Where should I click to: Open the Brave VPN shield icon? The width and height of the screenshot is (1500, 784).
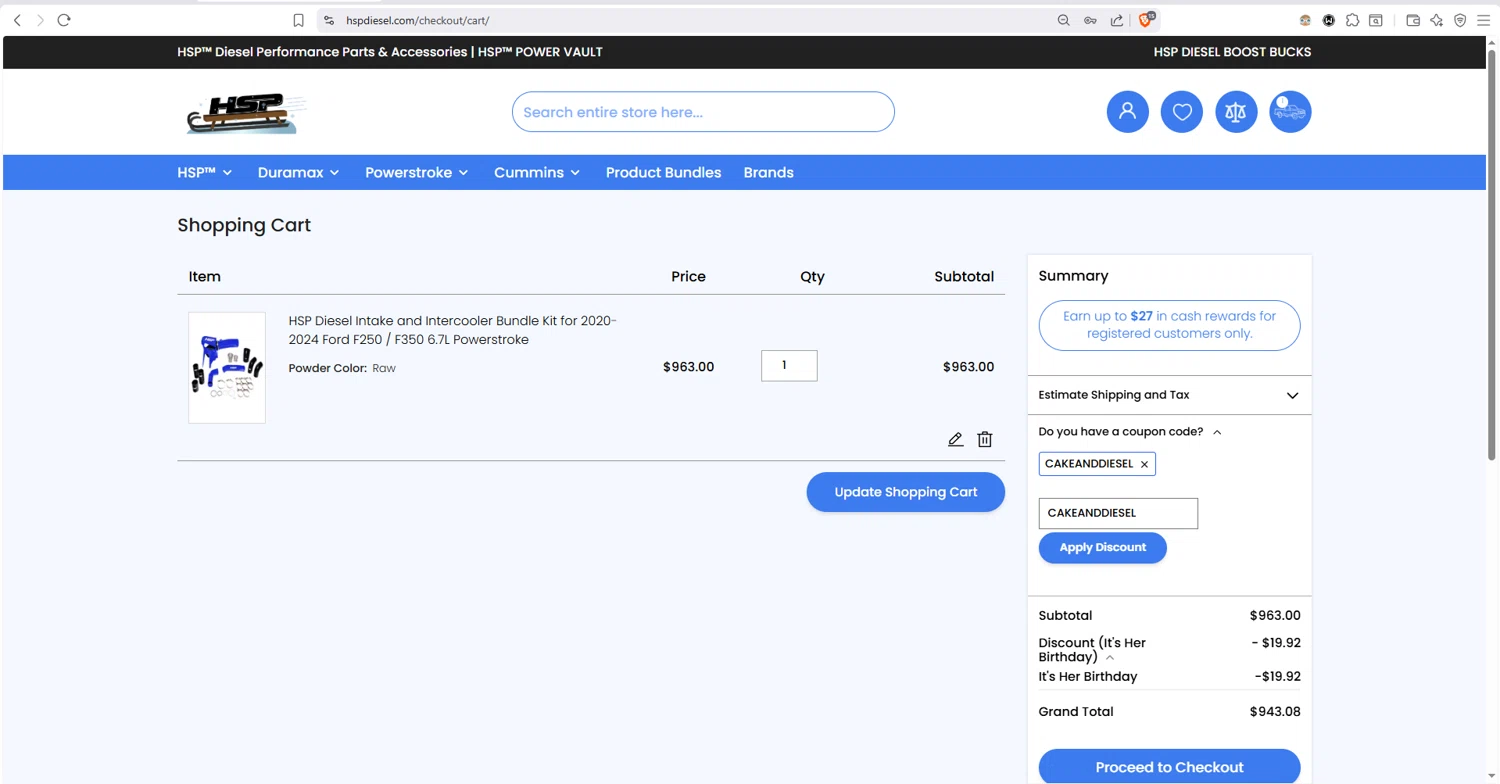click(1460, 20)
